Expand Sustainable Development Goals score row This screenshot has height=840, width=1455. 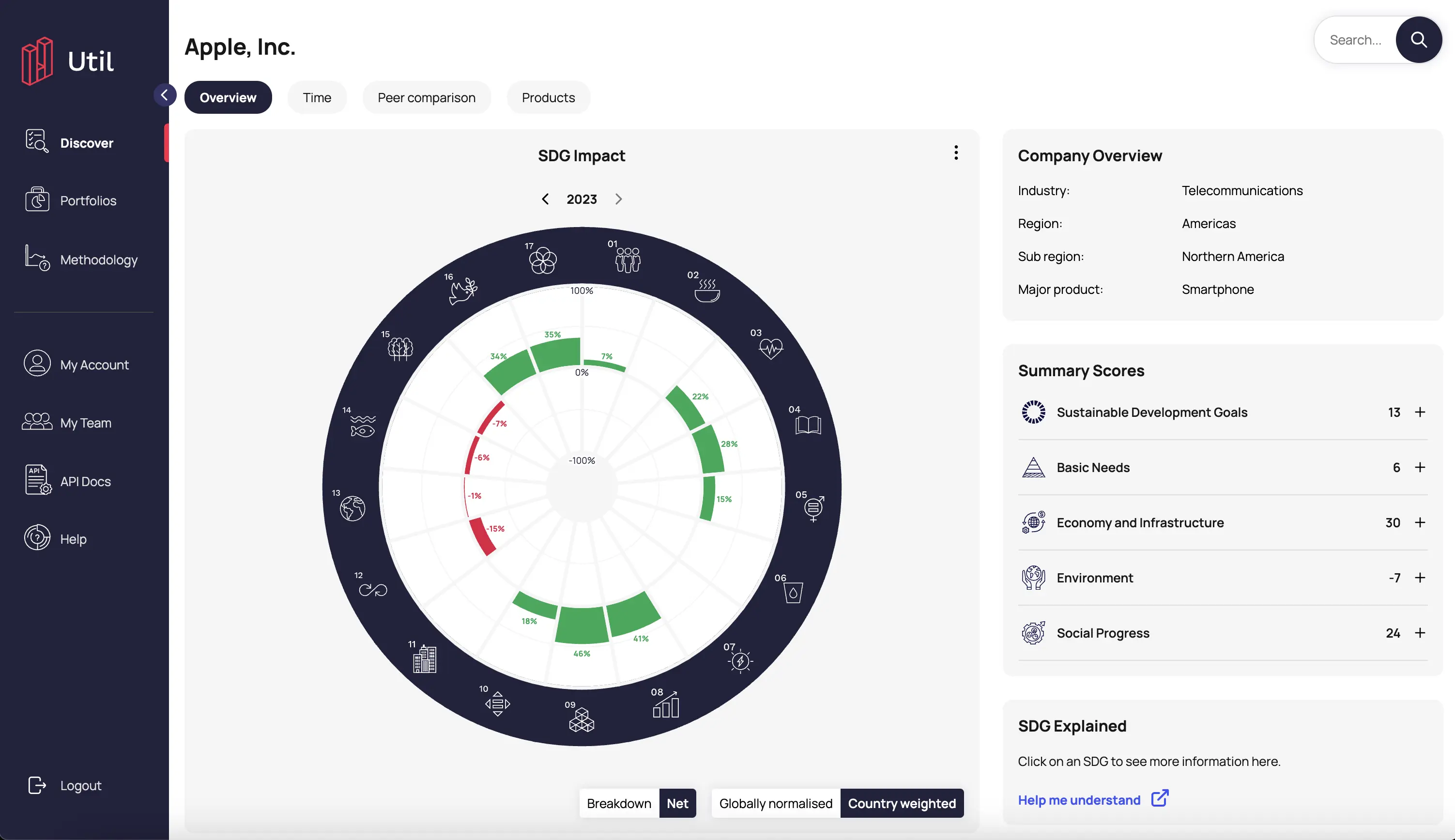(1420, 412)
